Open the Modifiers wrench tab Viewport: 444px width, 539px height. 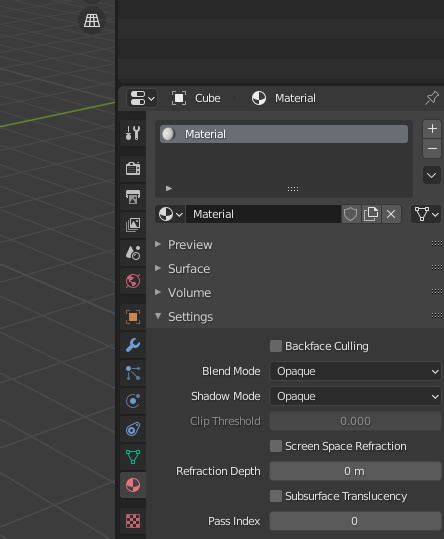point(133,345)
